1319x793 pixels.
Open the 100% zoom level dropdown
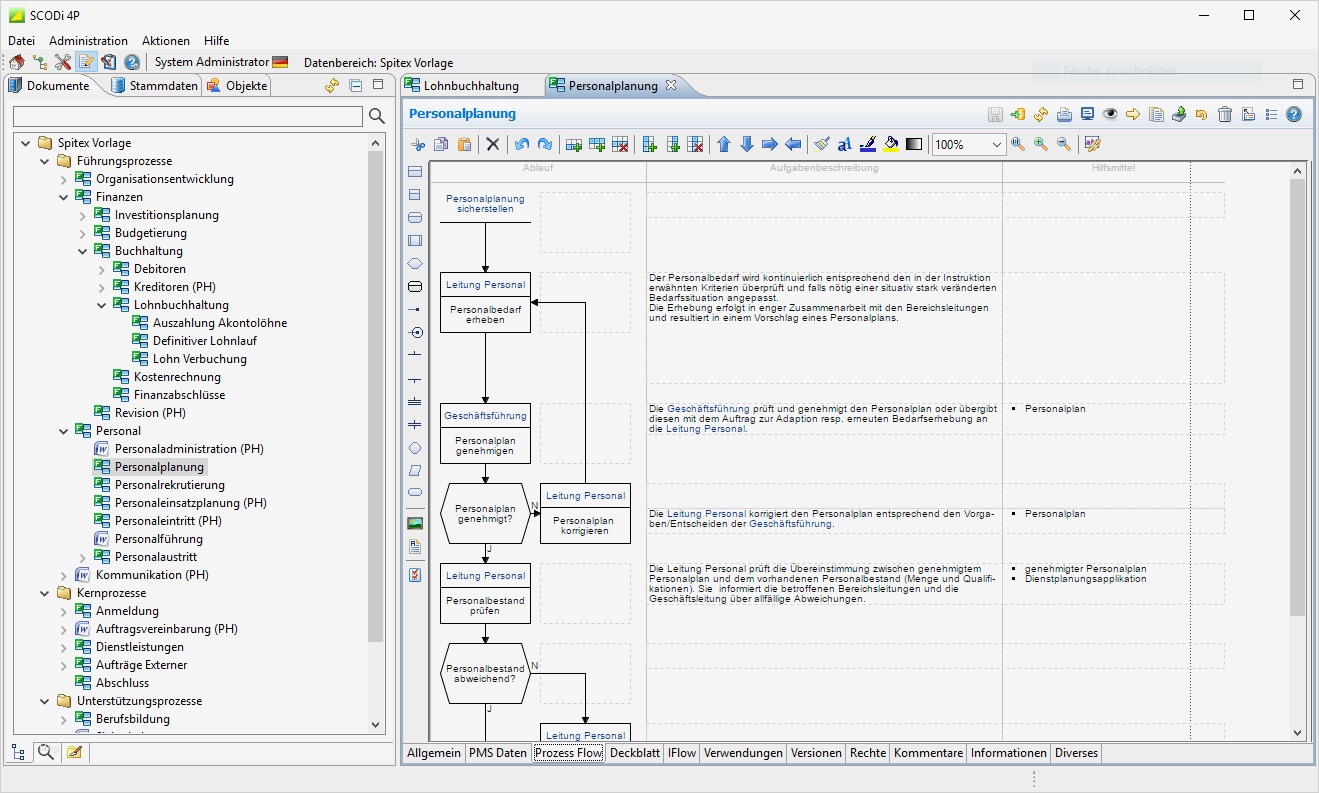point(997,145)
